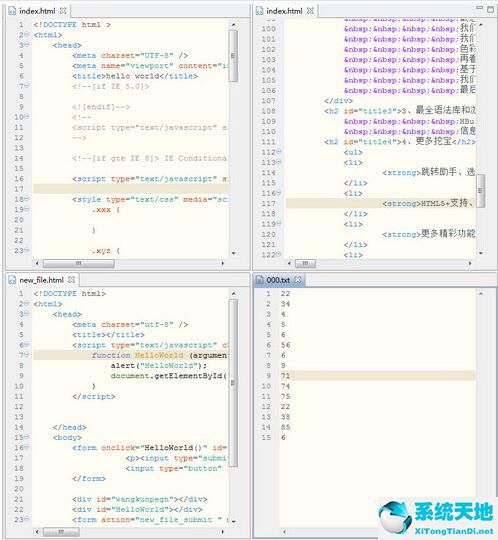The width and height of the screenshot is (498, 540).
Task: Collapse the style block fold at line 18
Action: (x=27, y=199)
